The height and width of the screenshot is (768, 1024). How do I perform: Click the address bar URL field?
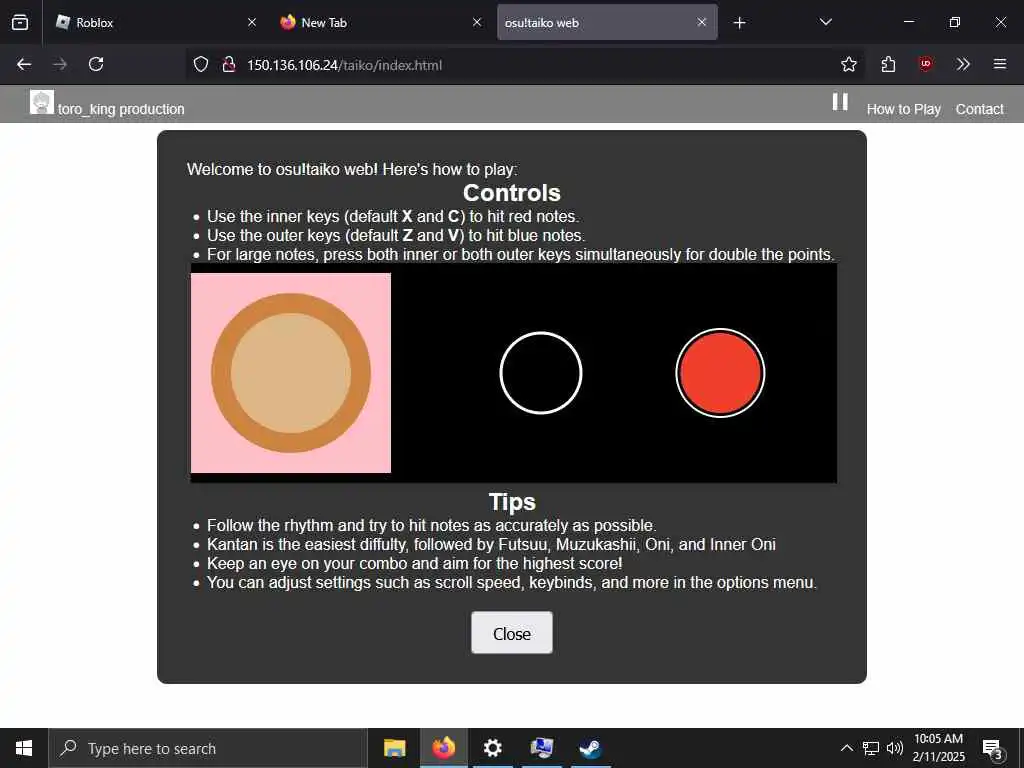pyautogui.click(x=526, y=65)
